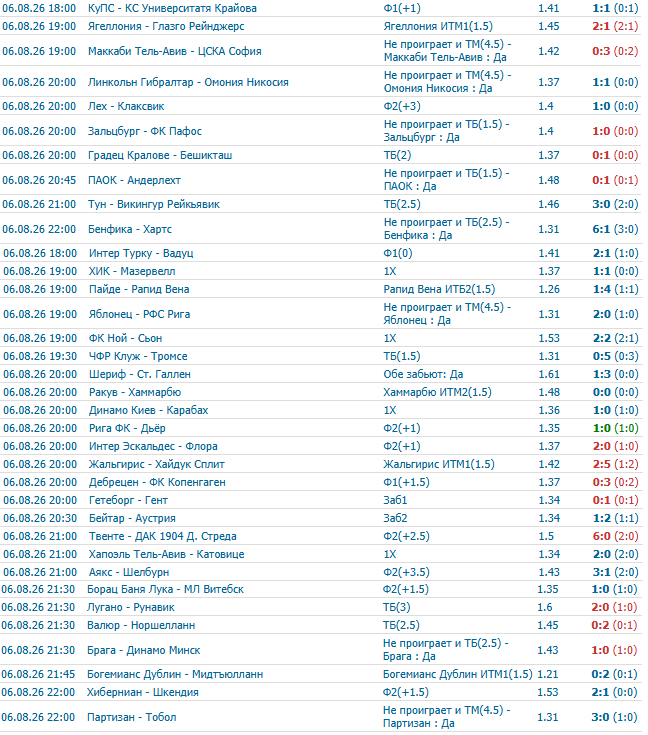648x735 pixels.
Task: Click match Зальцбург - ФК Пафос
Action: click(x=144, y=131)
